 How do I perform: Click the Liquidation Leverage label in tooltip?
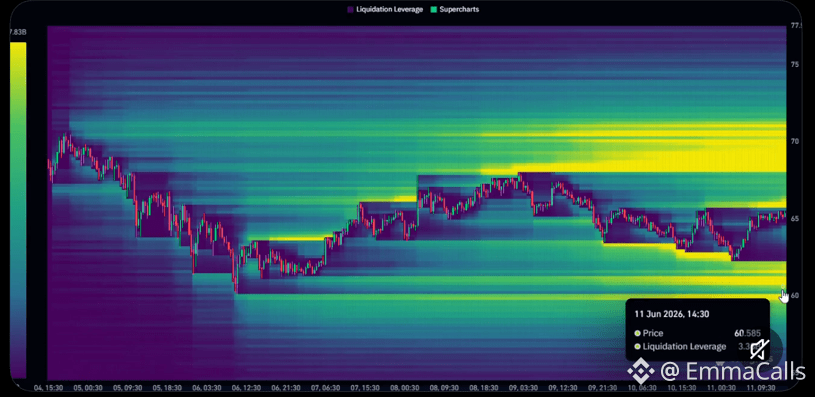pos(684,347)
